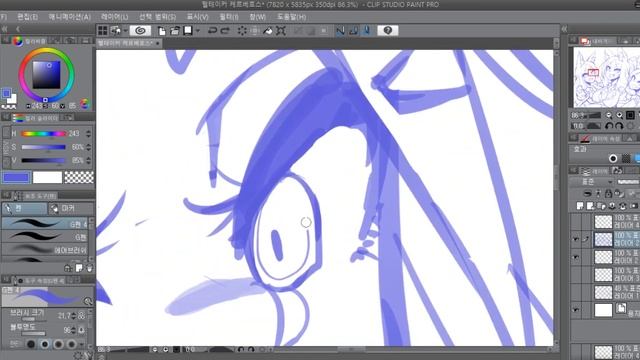Click the help question mark icon
640x360 pixels.
388,31
